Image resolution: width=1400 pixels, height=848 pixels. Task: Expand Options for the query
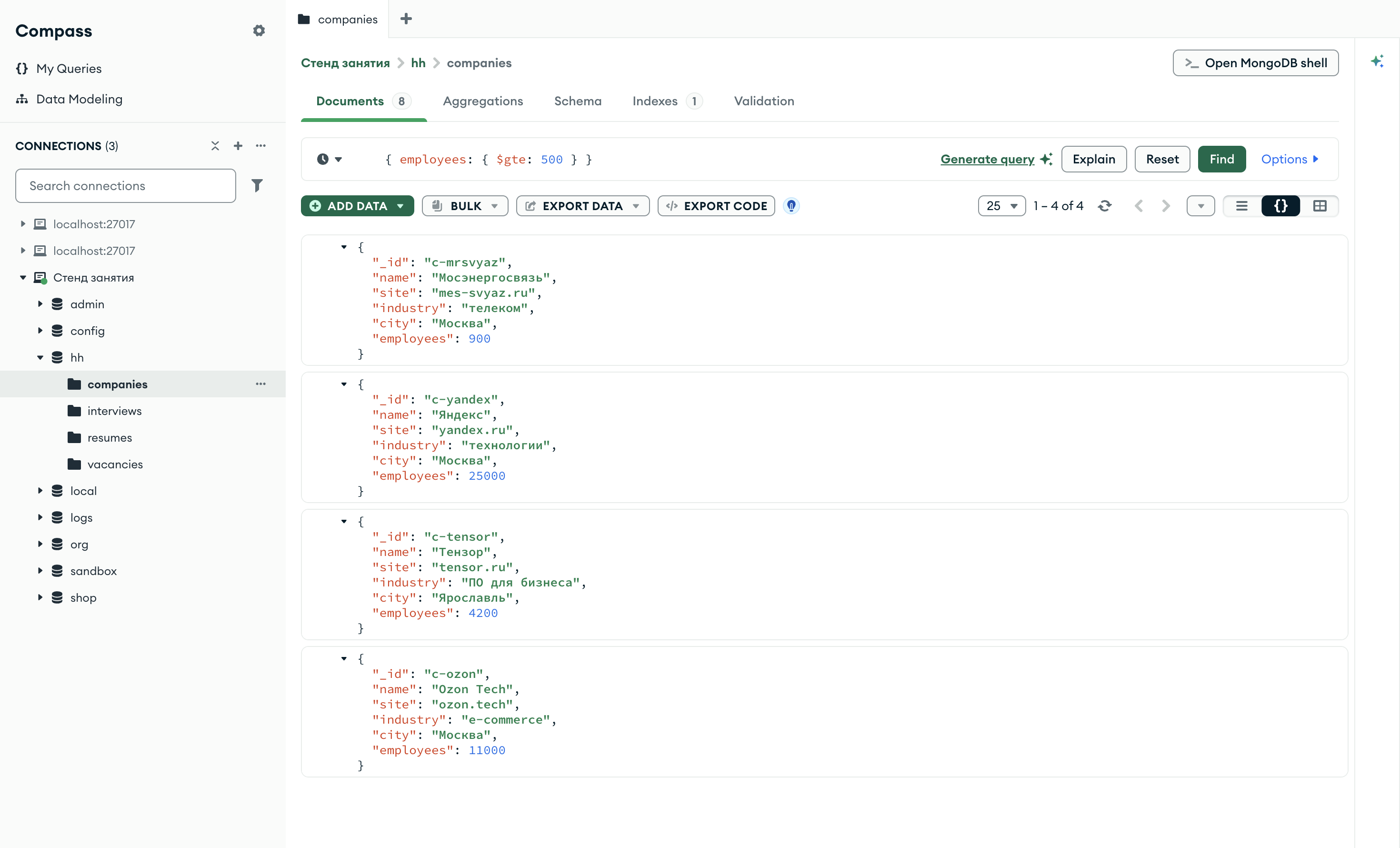pyautogui.click(x=1289, y=159)
